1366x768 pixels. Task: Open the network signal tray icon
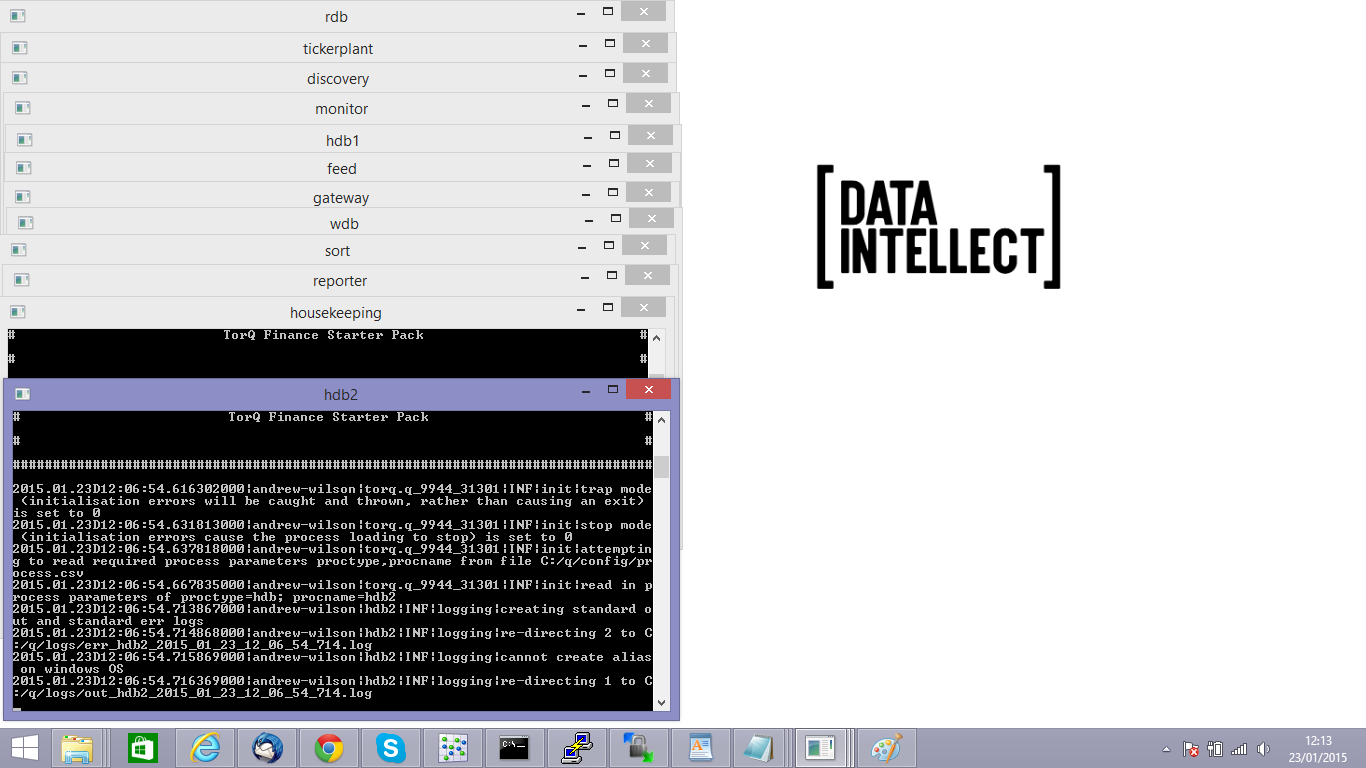1239,749
